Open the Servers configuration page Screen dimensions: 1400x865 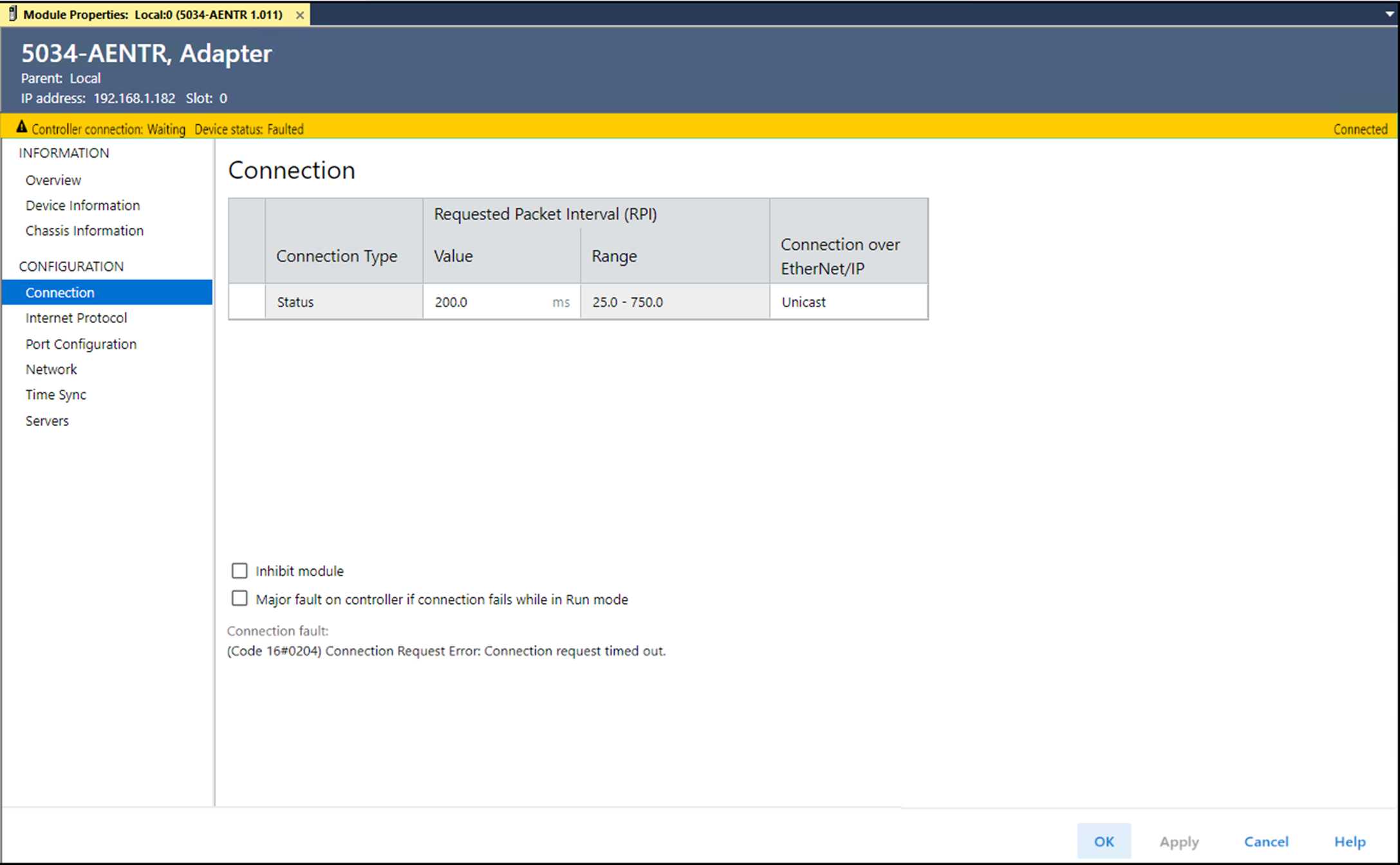[47, 421]
